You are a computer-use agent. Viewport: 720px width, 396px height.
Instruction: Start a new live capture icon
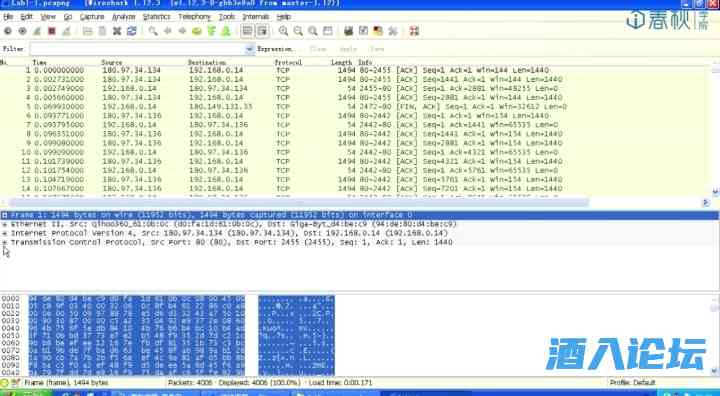(x=37, y=31)
